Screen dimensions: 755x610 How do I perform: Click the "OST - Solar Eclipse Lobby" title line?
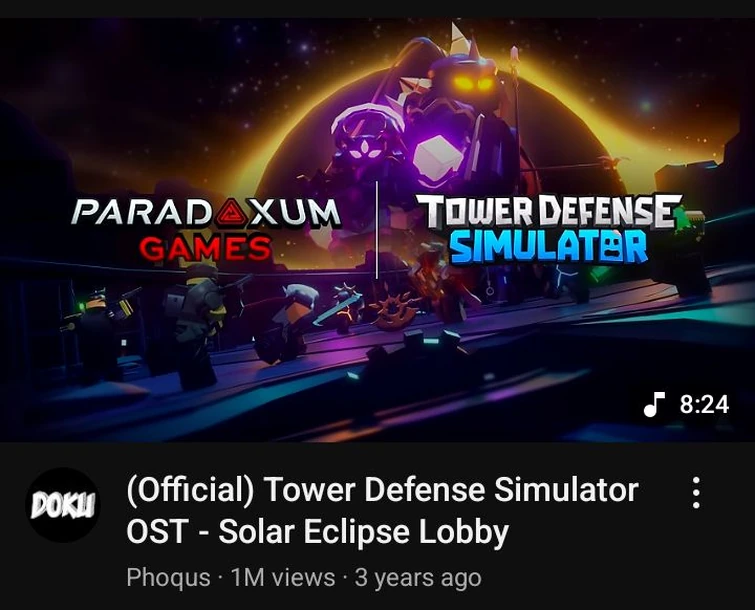(x=318, y=532)
